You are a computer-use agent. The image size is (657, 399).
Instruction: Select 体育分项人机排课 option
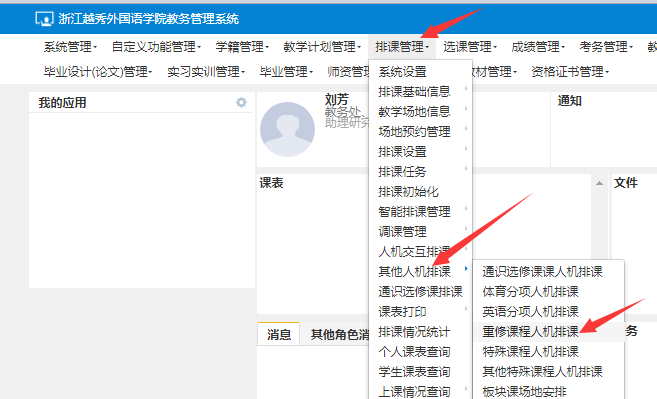(x=530, y=292)
